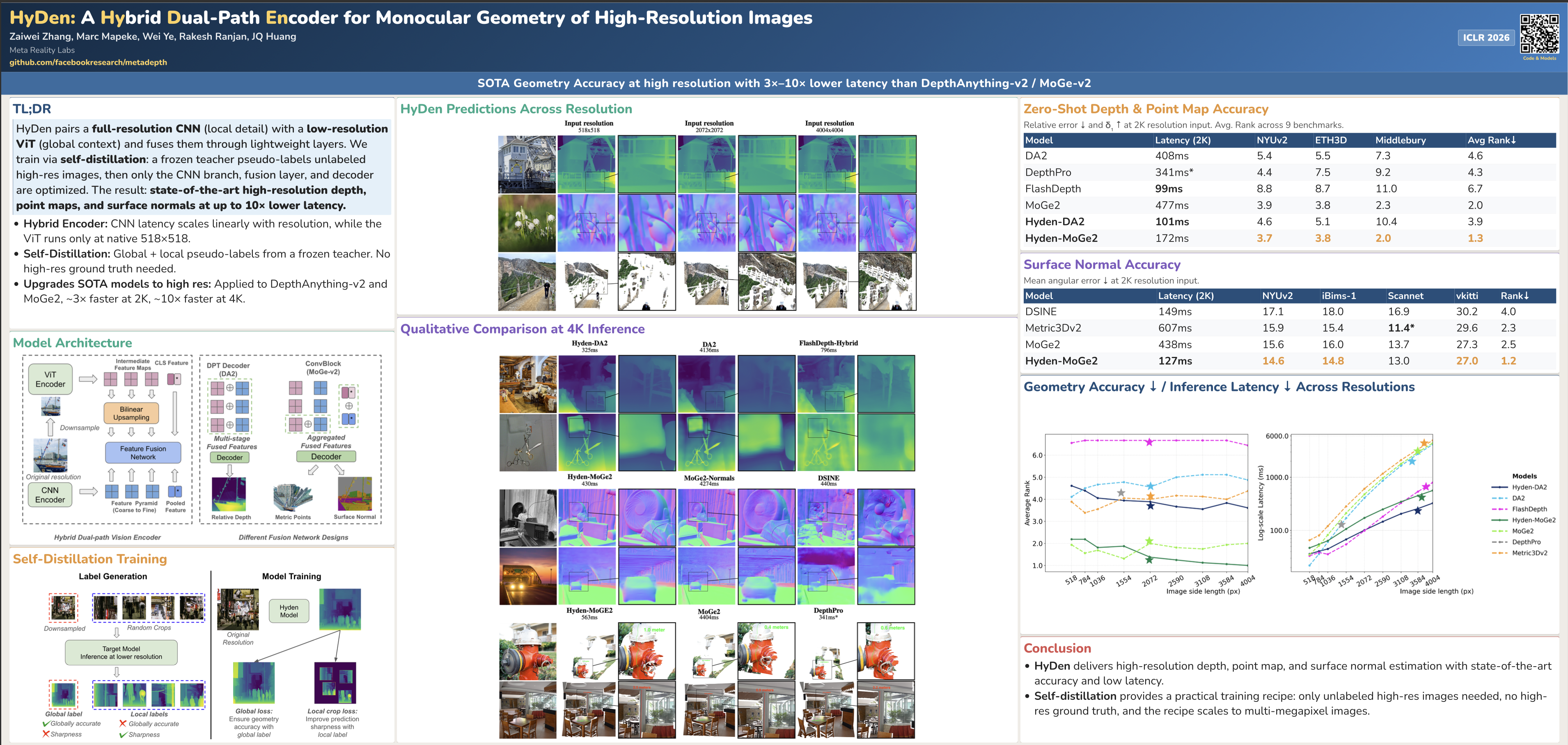Click the CNN Encoder block
The image size is (1568, 745).
point(50,494)
